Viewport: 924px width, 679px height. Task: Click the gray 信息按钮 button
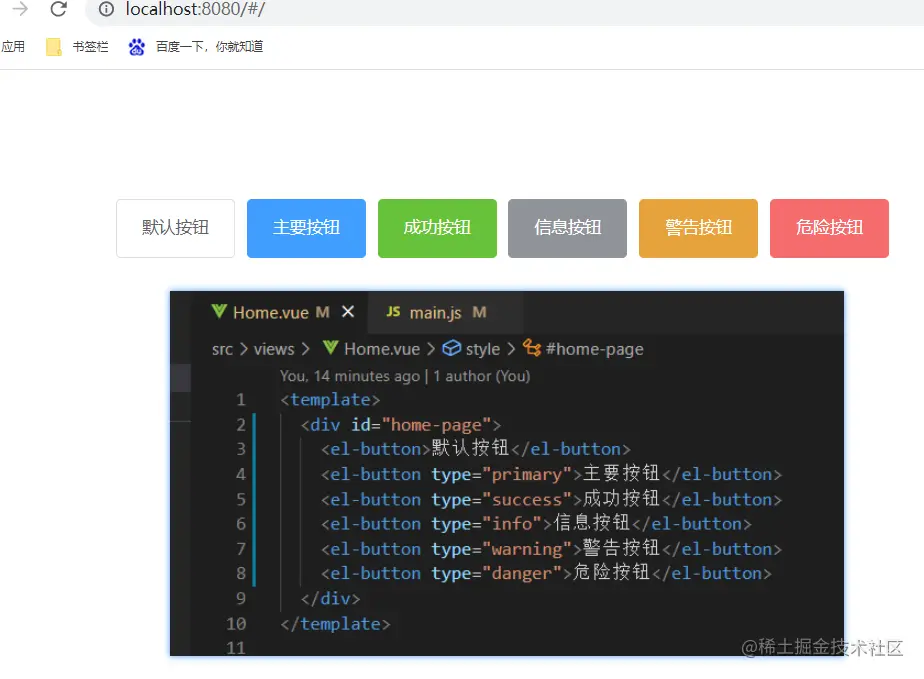[x=567, y=228]
